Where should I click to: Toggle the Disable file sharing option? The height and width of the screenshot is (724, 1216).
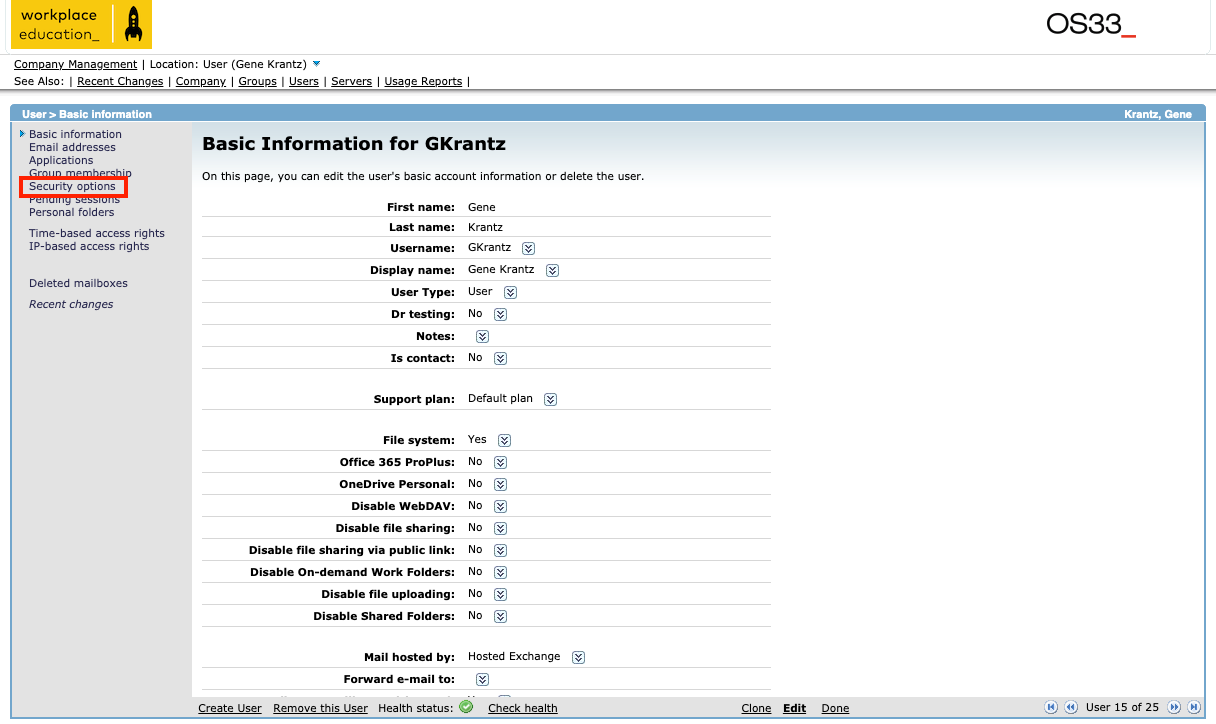(x=500, y=529)
